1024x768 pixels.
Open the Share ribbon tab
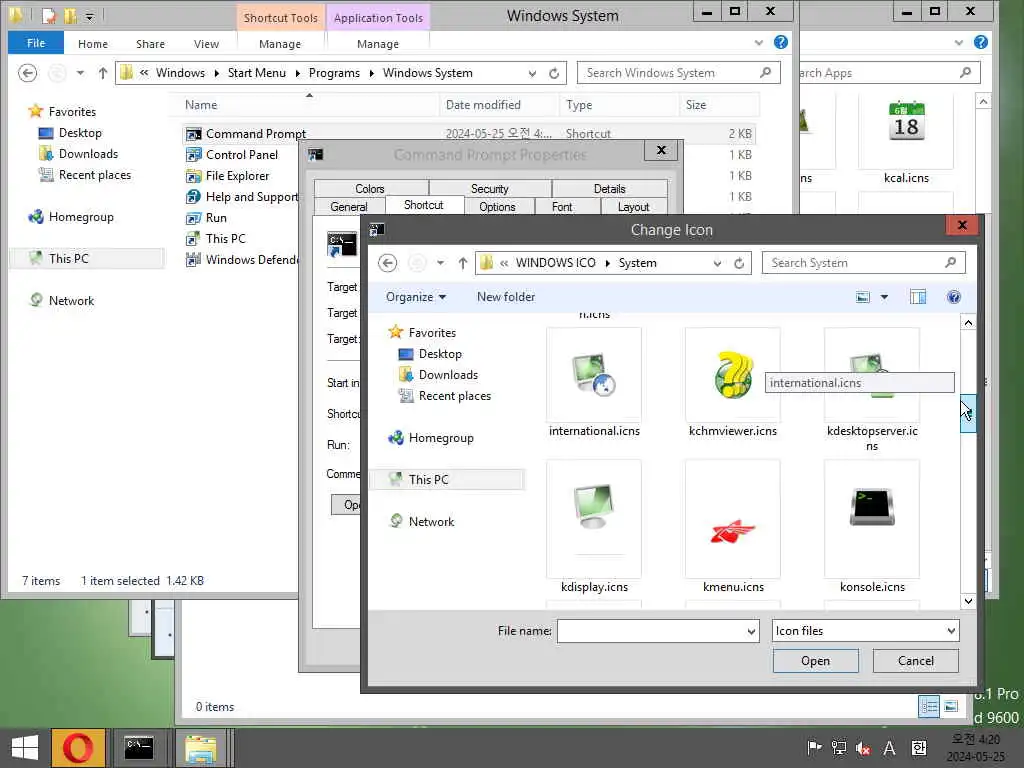[150, 44]
